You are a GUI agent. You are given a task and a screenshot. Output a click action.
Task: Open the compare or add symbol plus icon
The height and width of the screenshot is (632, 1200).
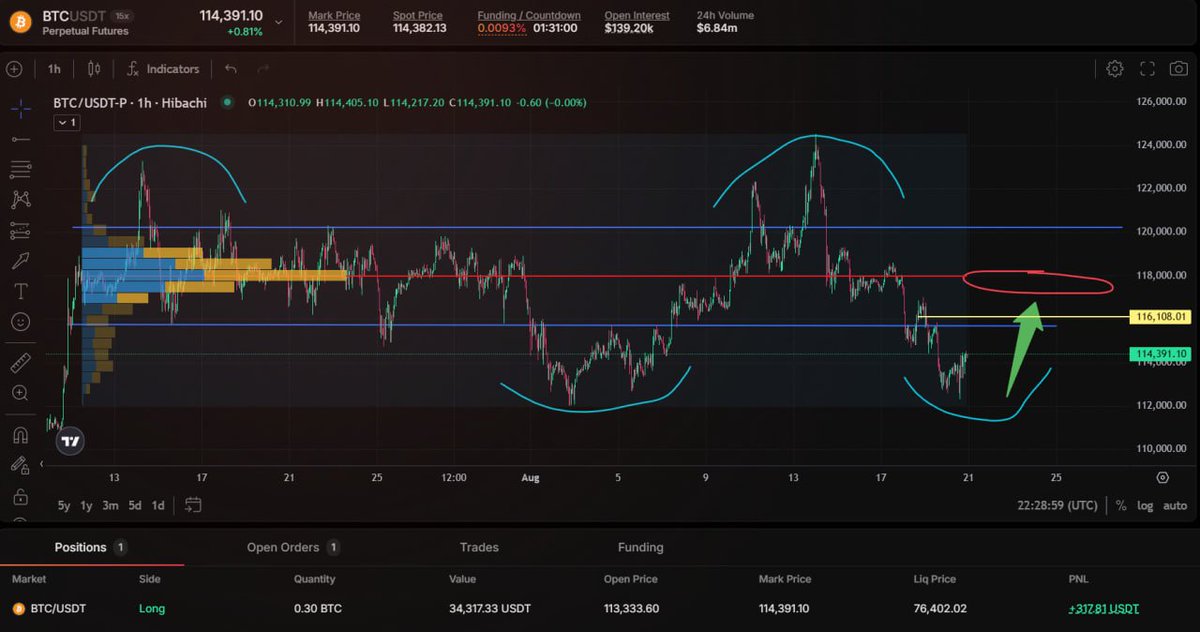coord(14,69)
